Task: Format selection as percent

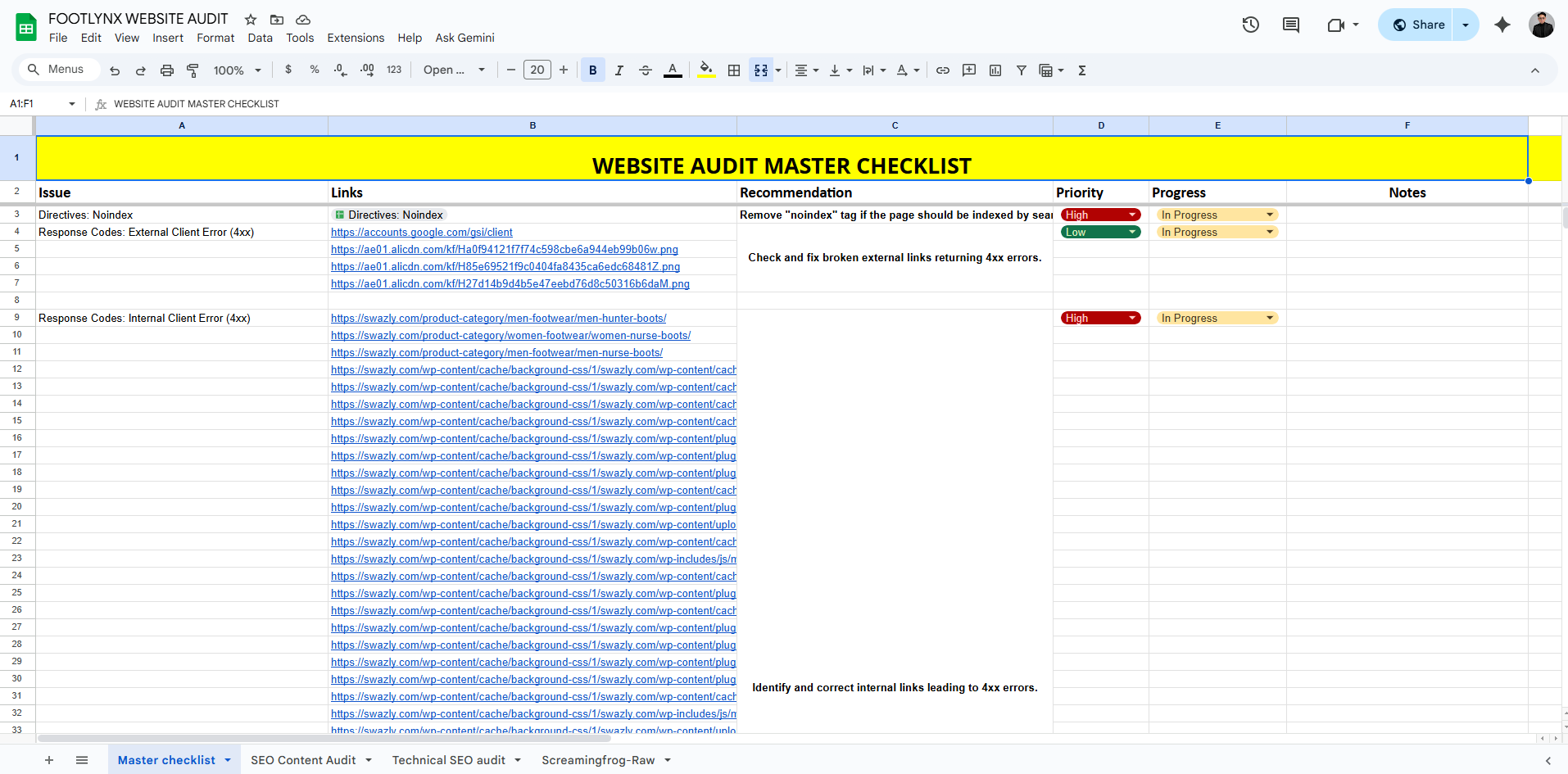Action: pos(315,70)
